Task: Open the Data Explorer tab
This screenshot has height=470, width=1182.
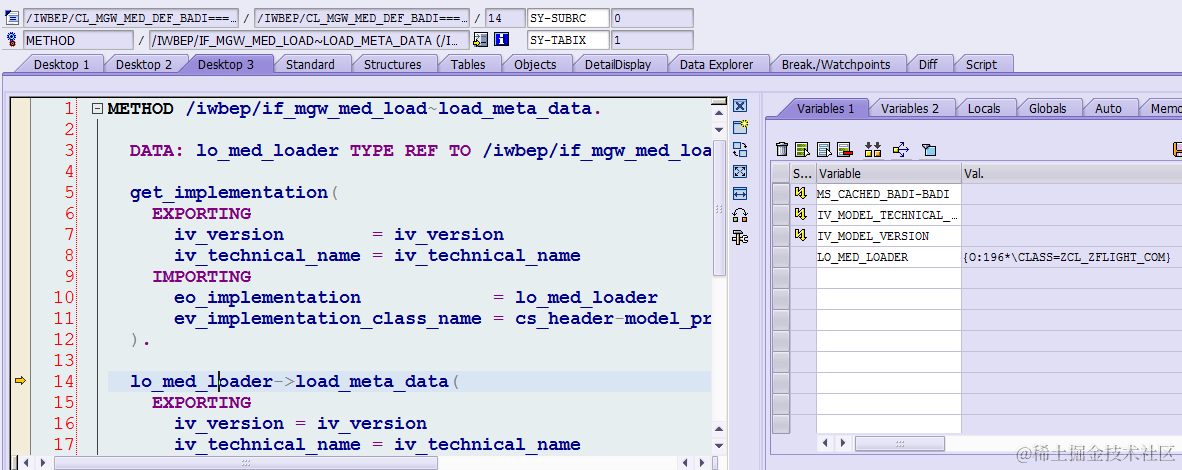Action: click(716, 65)
